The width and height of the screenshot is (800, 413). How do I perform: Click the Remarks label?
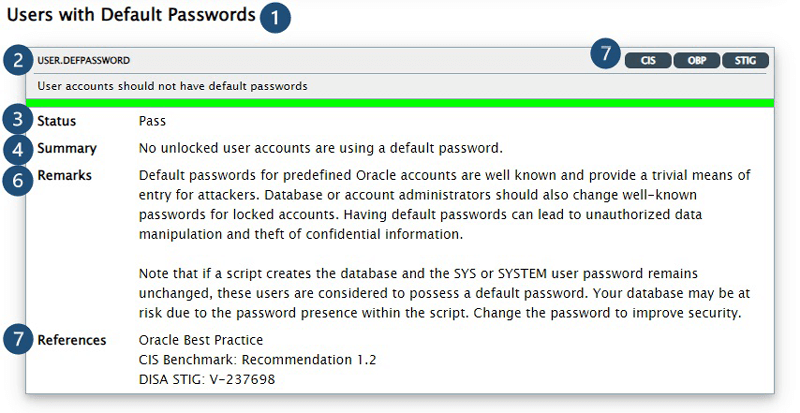[x=64, y=176]
